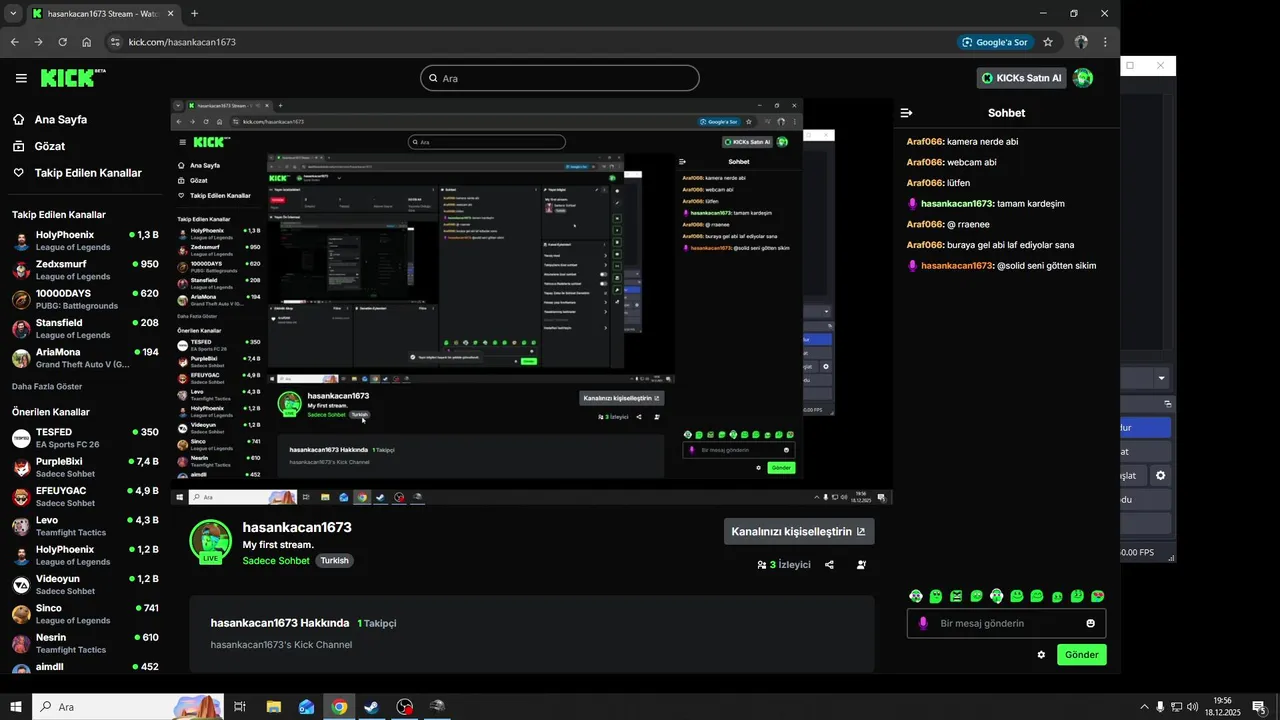Image resolution: width=1280 pixels, height=720 pixels.
Task: Open chat settings gear icon
Action: click(x=1041, y=655)
